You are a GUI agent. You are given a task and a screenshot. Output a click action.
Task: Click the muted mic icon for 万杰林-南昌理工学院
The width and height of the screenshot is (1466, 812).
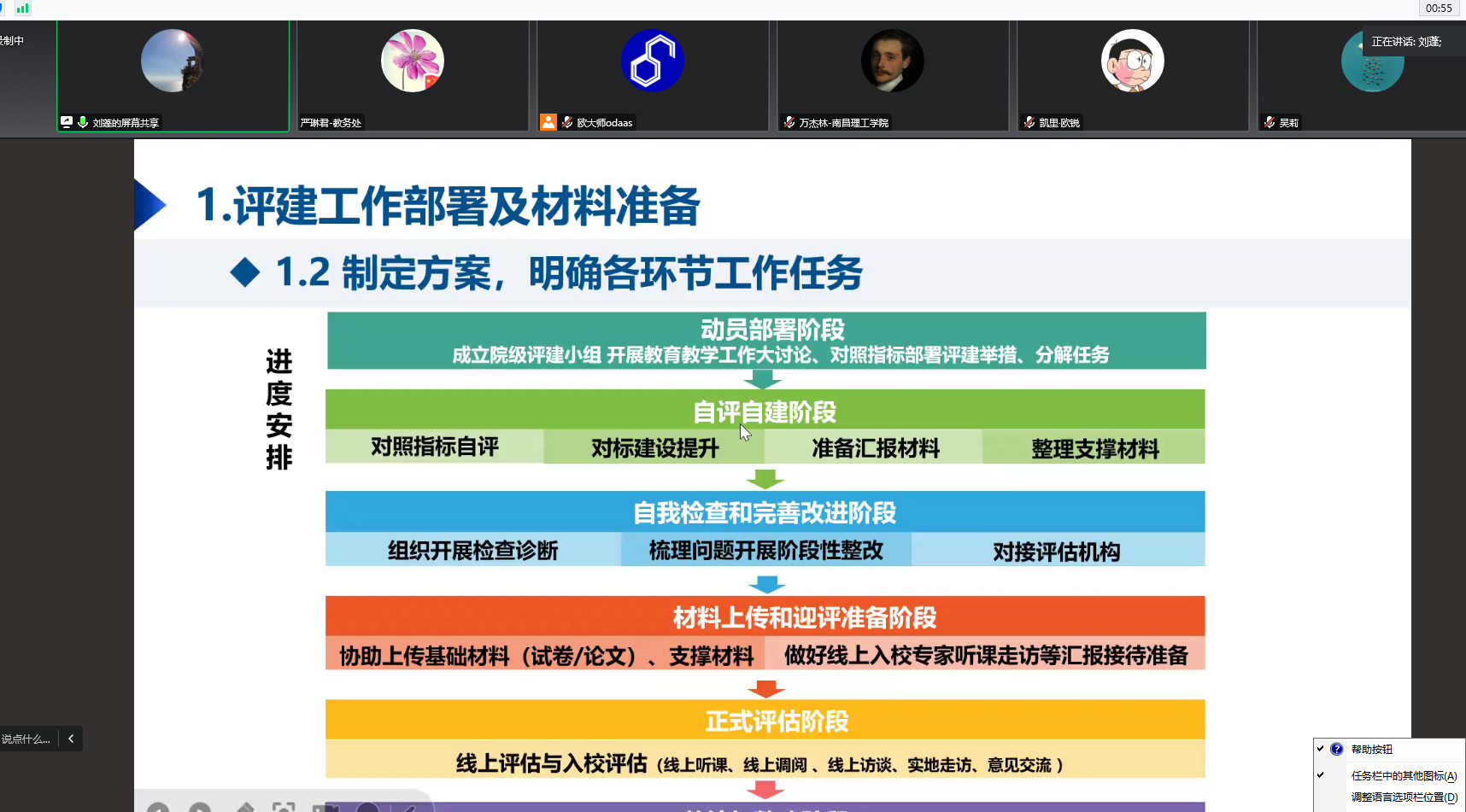(x=789, y=122)
